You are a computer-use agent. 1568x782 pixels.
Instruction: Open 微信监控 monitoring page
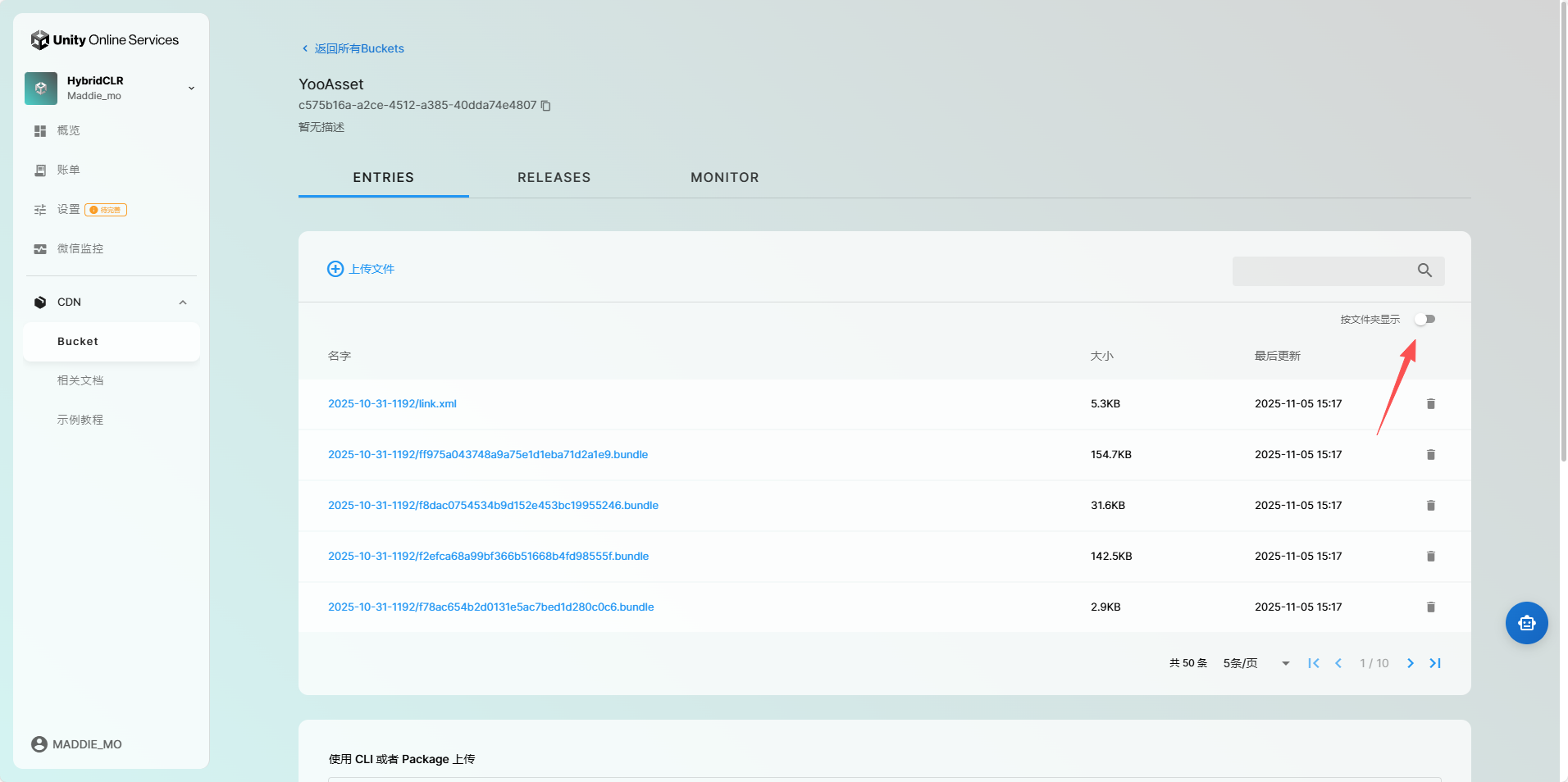(x=80, y=248)
